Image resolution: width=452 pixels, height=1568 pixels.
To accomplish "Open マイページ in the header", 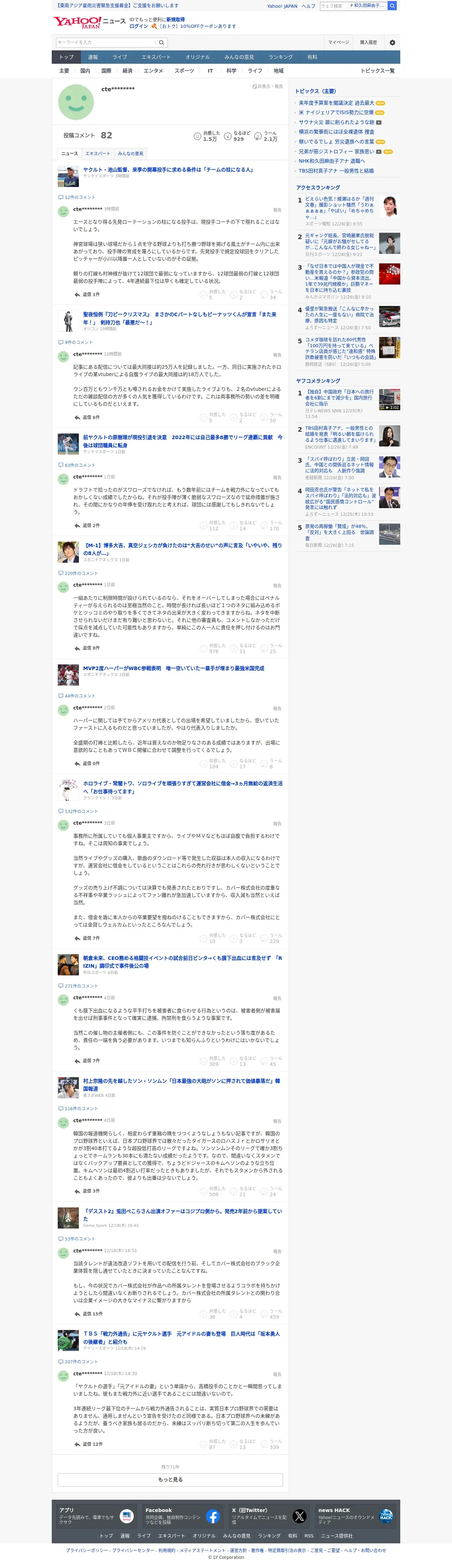I will [x=339, y=43].
